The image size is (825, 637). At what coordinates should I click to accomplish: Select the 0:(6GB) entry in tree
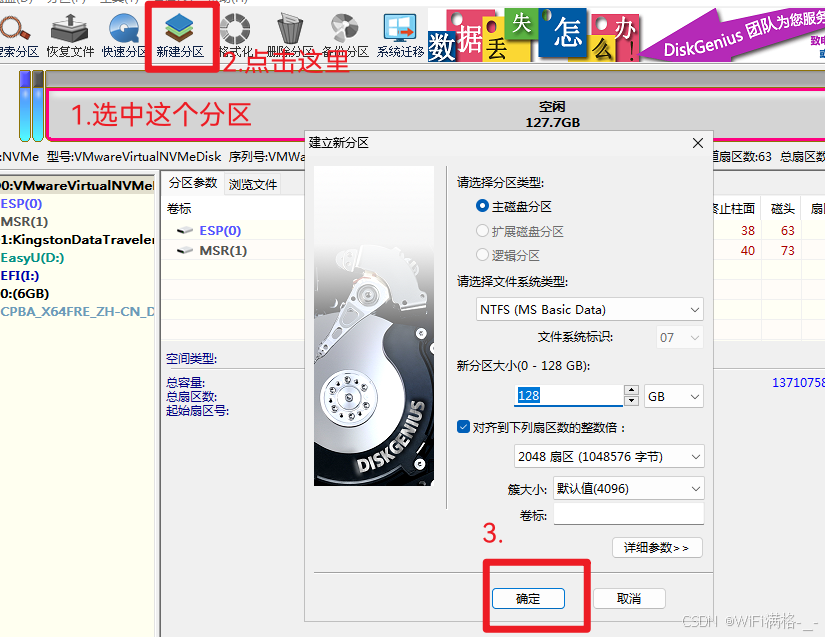(x=25, y=294)
